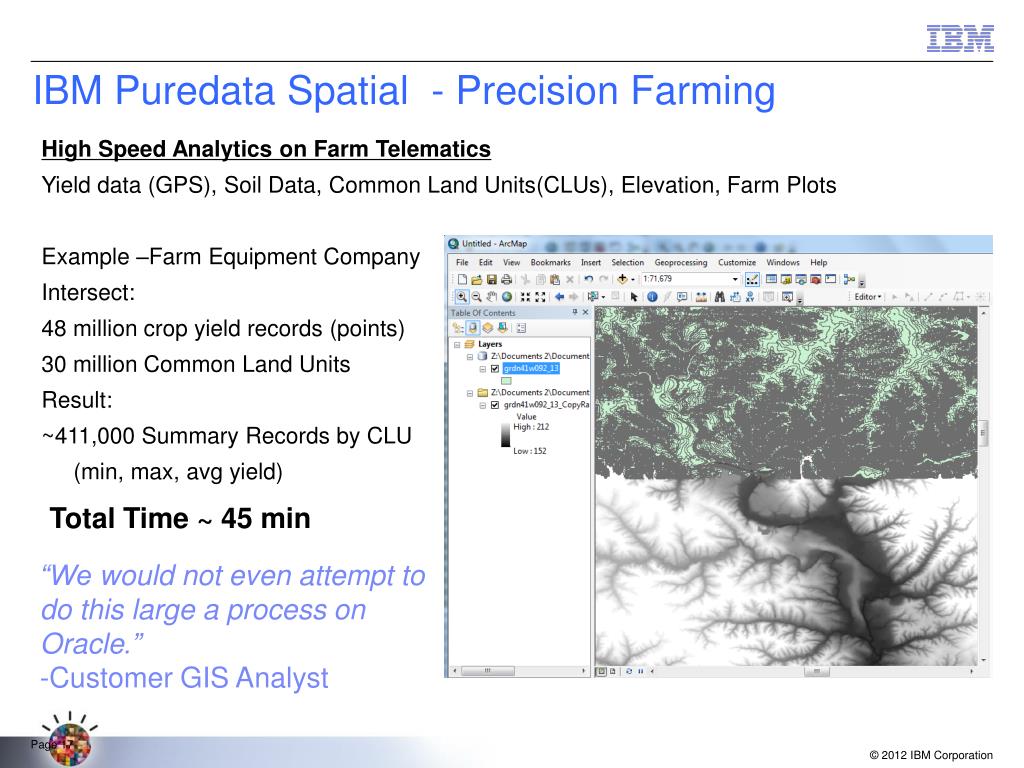Click the Print icon in ArcMap
Viewport: 1024px width, 768px height.
tap(506, 280)
